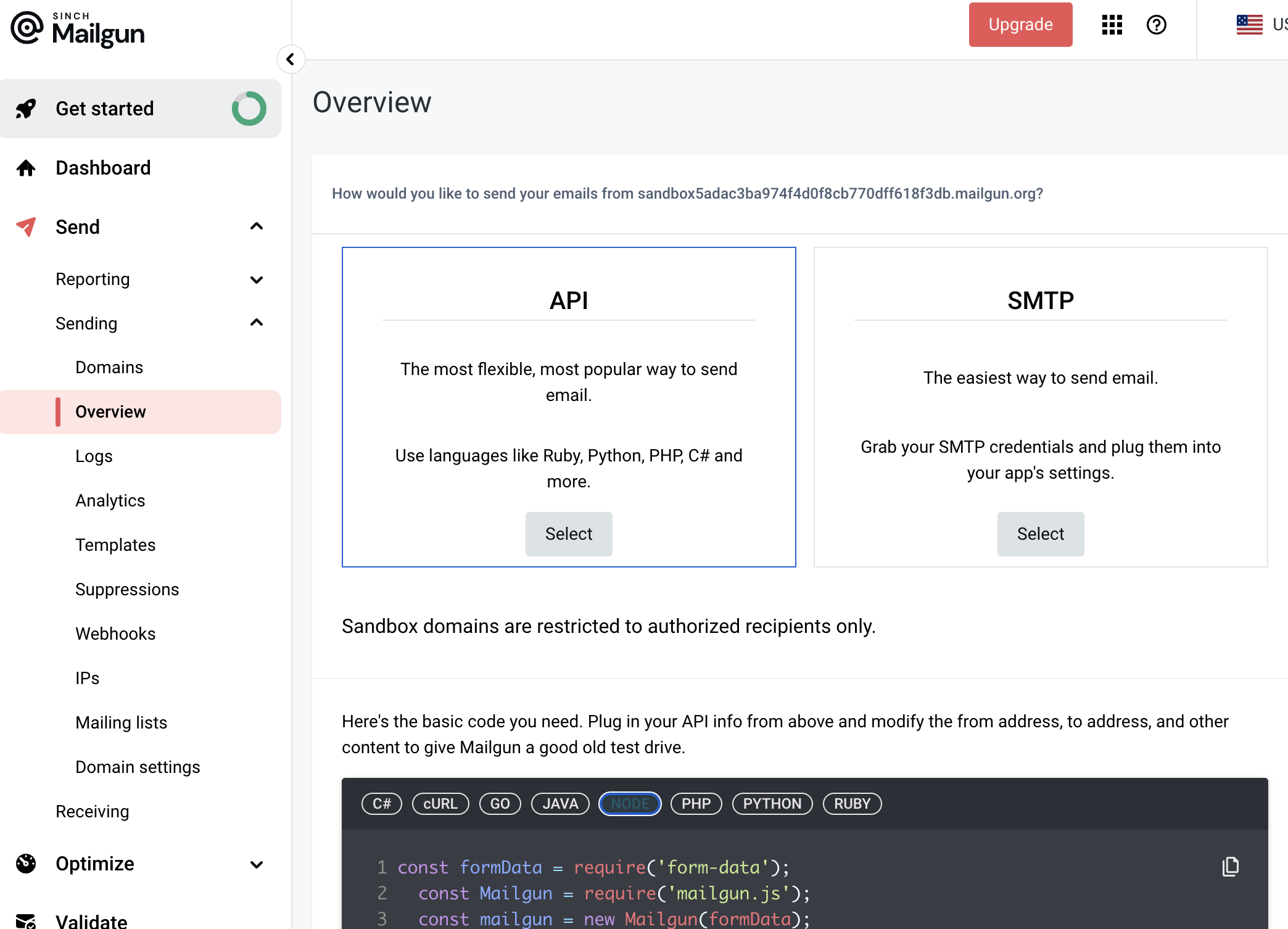
Task: Open Suppressions page
Action: tap(127, 589)
